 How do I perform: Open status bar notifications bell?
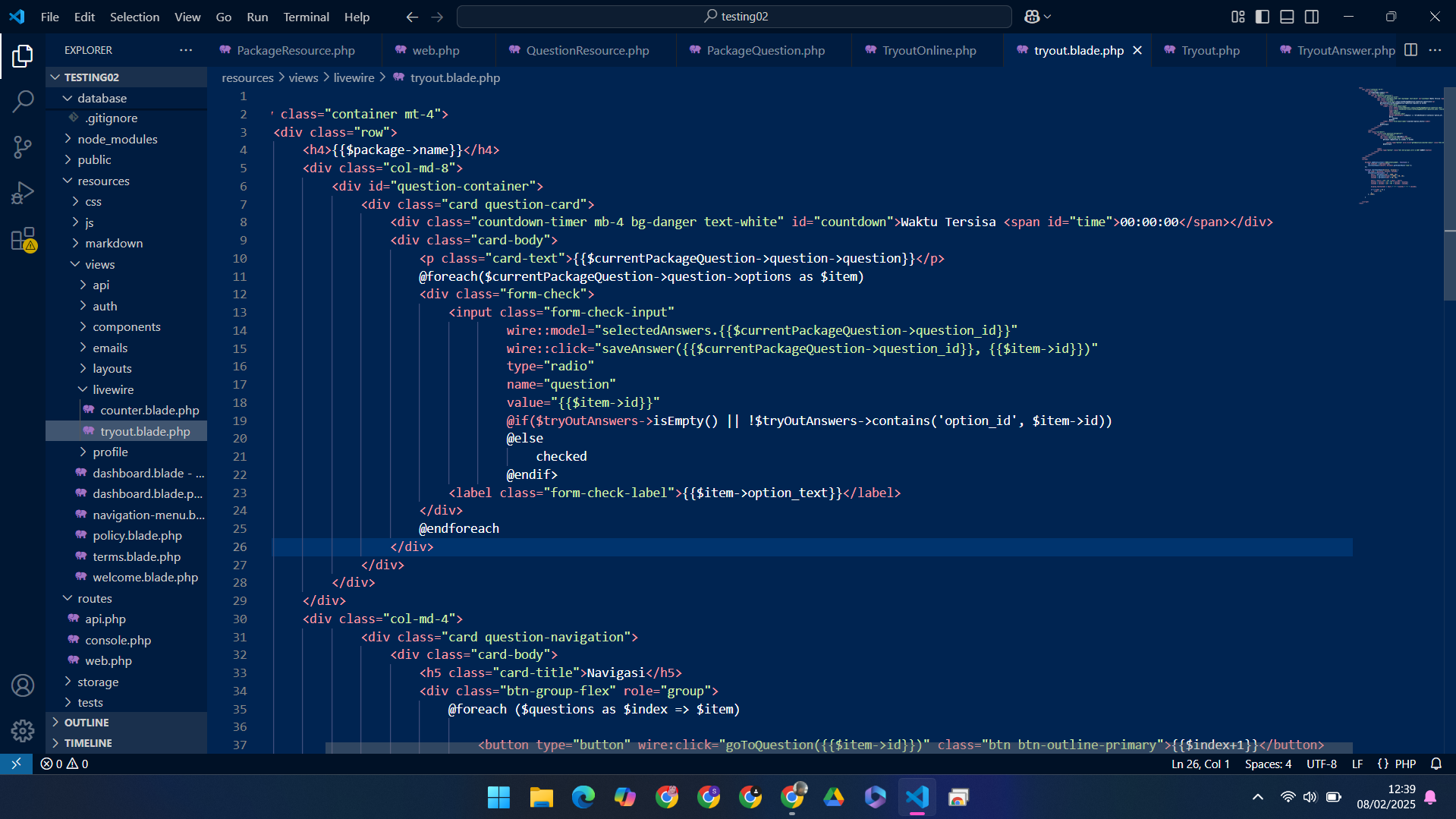1436,764
